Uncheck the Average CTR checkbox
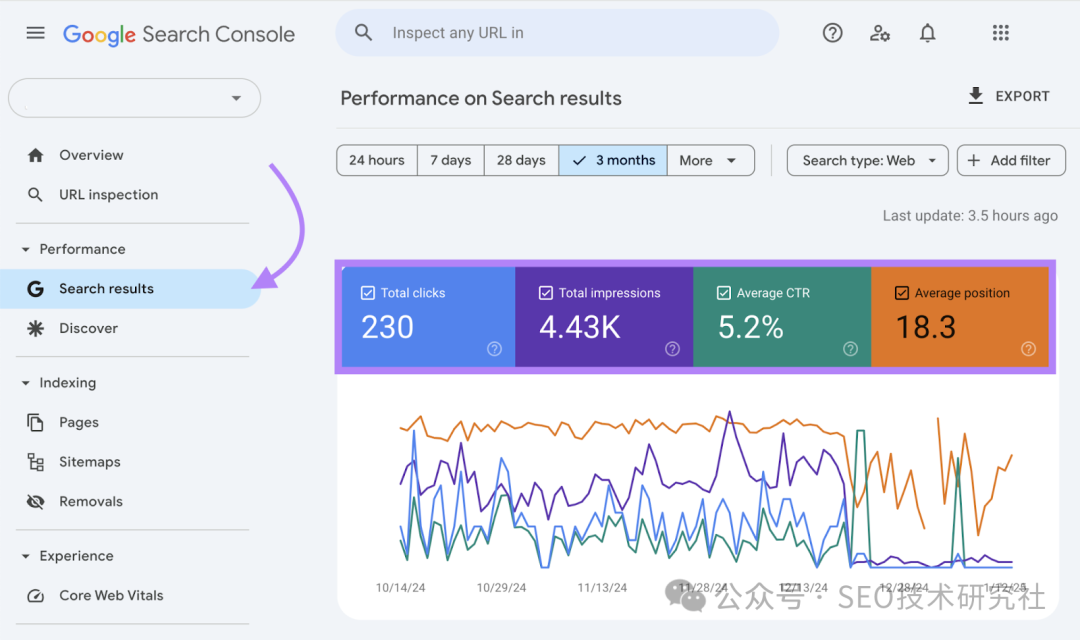The image size is (1080, 640). [724, 293]
